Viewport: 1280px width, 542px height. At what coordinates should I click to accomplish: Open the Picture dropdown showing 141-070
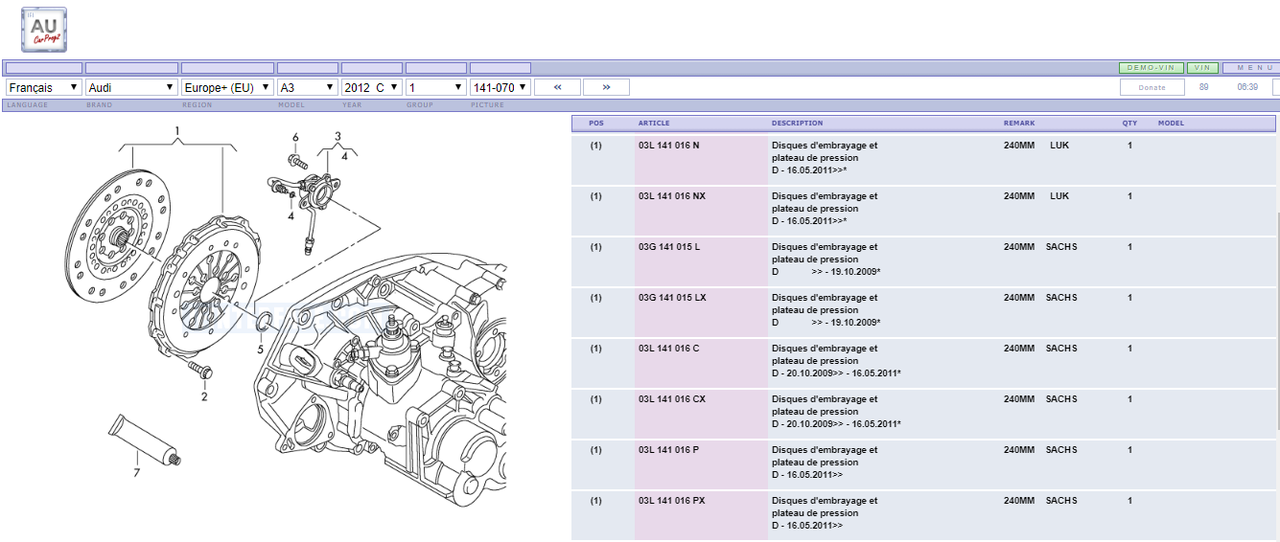pos(499,88)
